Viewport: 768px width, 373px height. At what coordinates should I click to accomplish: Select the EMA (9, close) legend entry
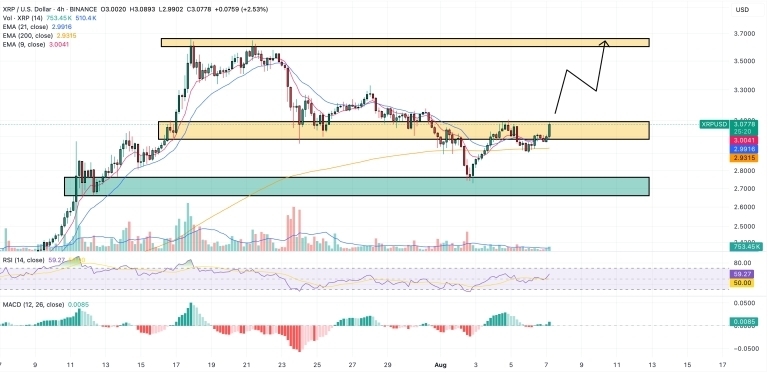[x=23, y=44]
